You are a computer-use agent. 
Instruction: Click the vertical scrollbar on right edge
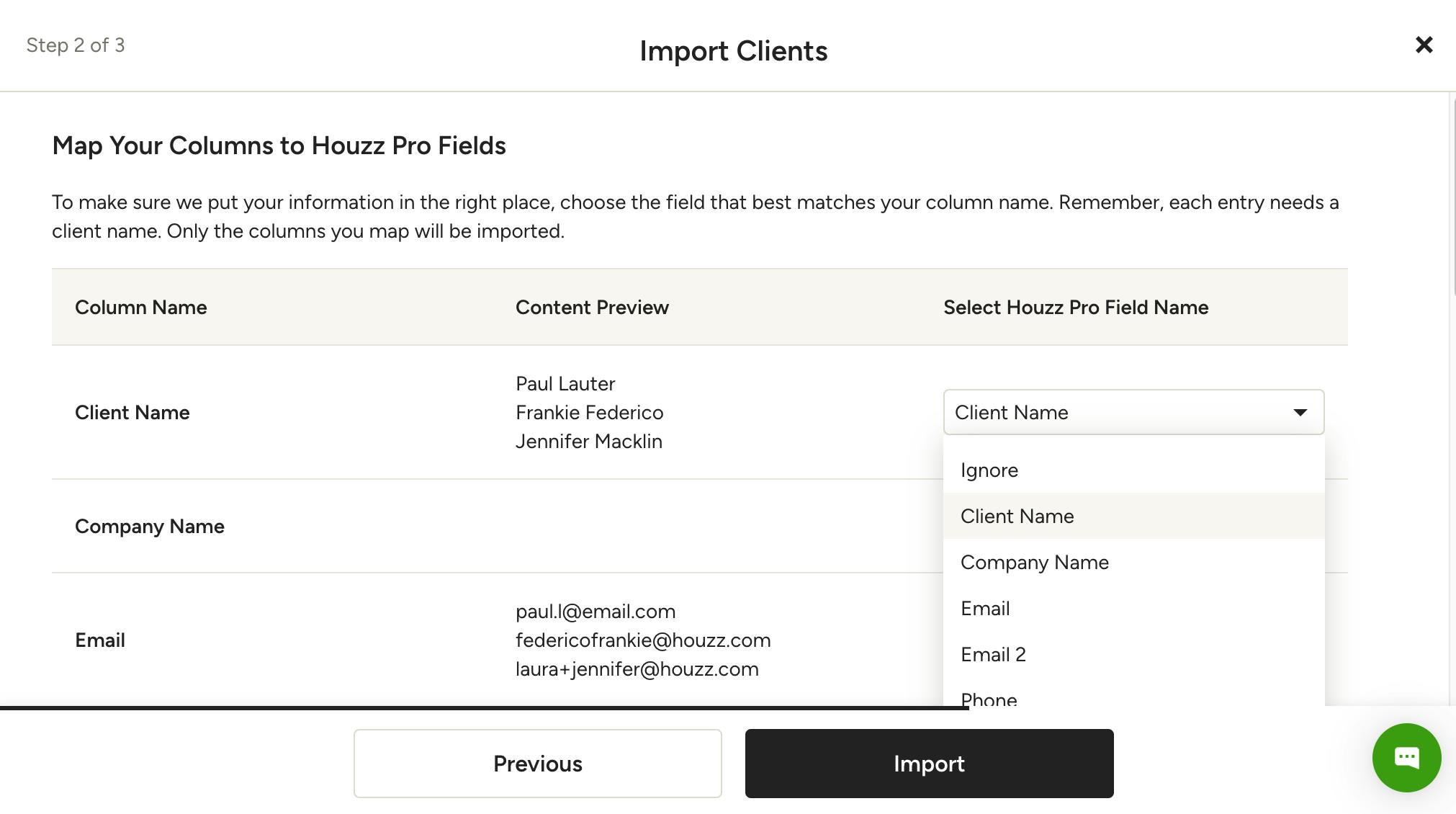[x=1452, y=194]
